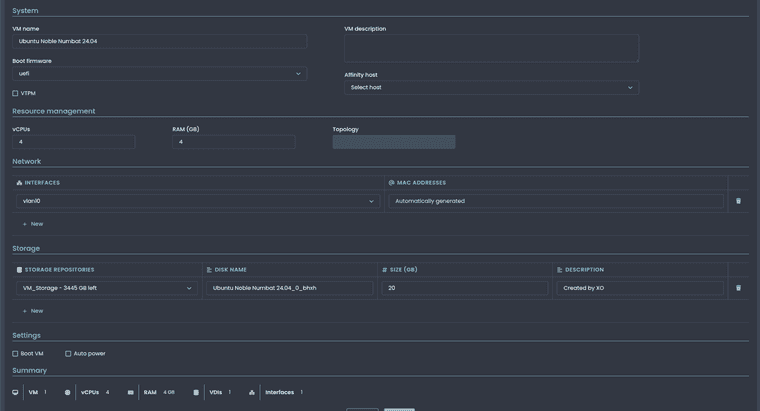Viewport: 760px width, 411px height.
Task: Enable the VTPM checkbox
Action: point(15,93)
